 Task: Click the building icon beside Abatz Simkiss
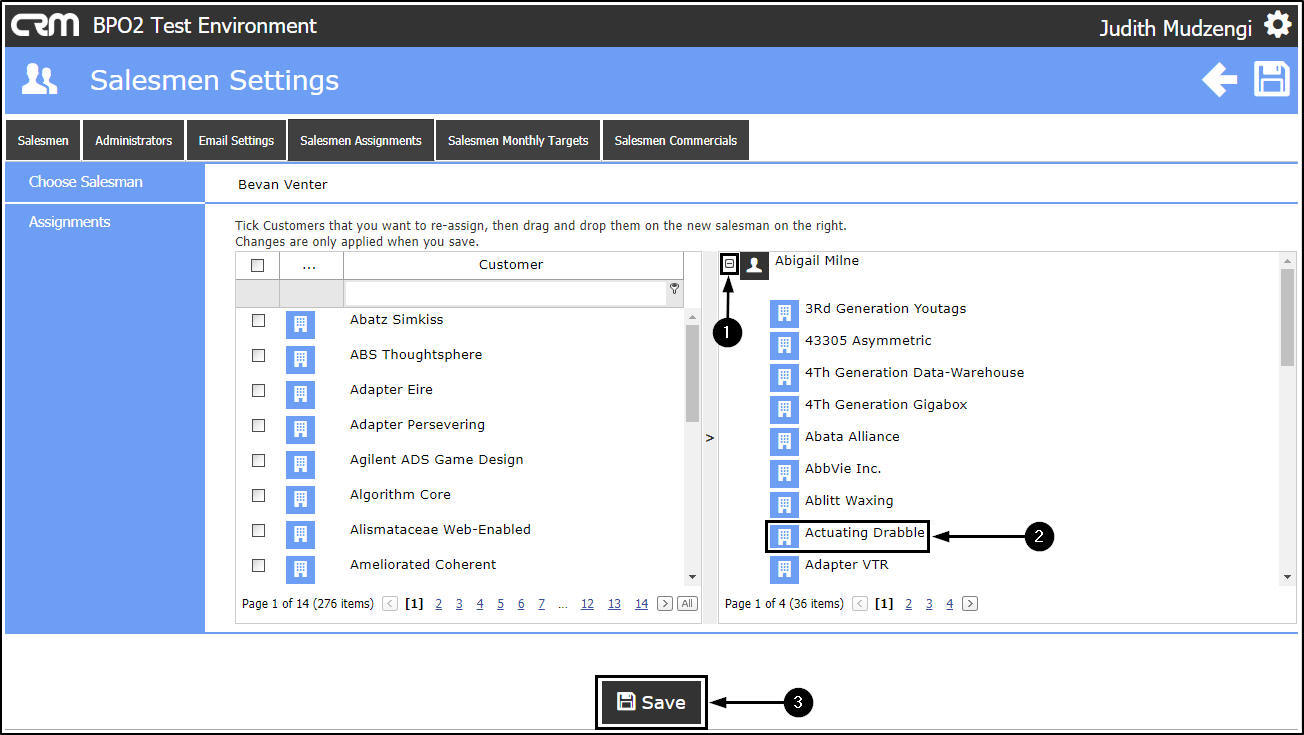coord(300,324)
